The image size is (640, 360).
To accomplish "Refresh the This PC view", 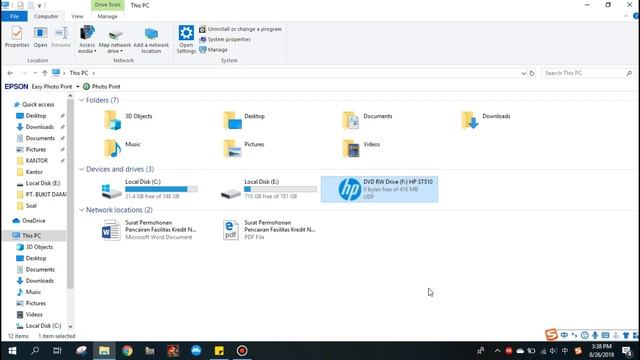I will (532, 73).
